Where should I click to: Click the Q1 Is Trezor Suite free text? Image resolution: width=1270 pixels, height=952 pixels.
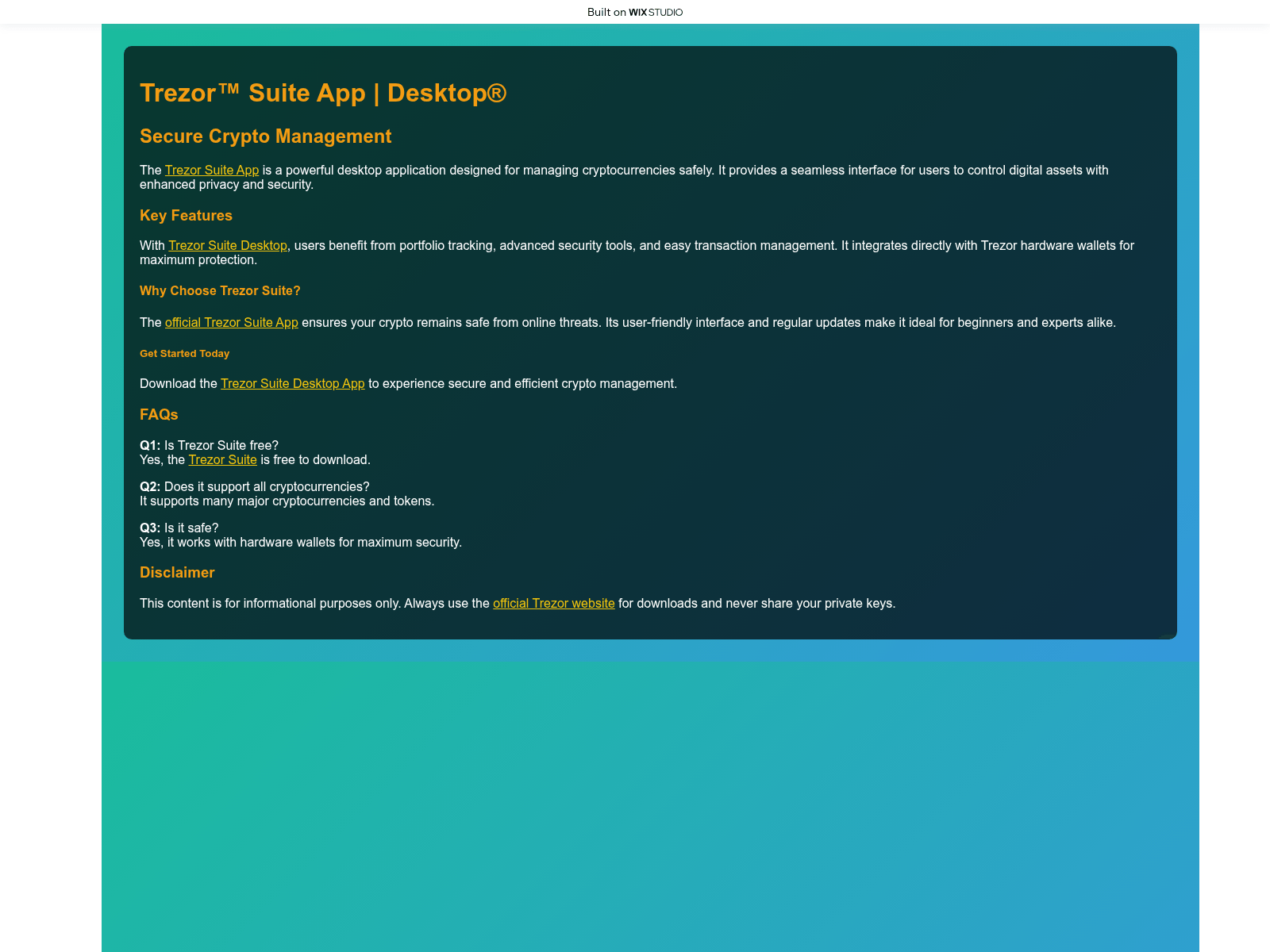210,445
